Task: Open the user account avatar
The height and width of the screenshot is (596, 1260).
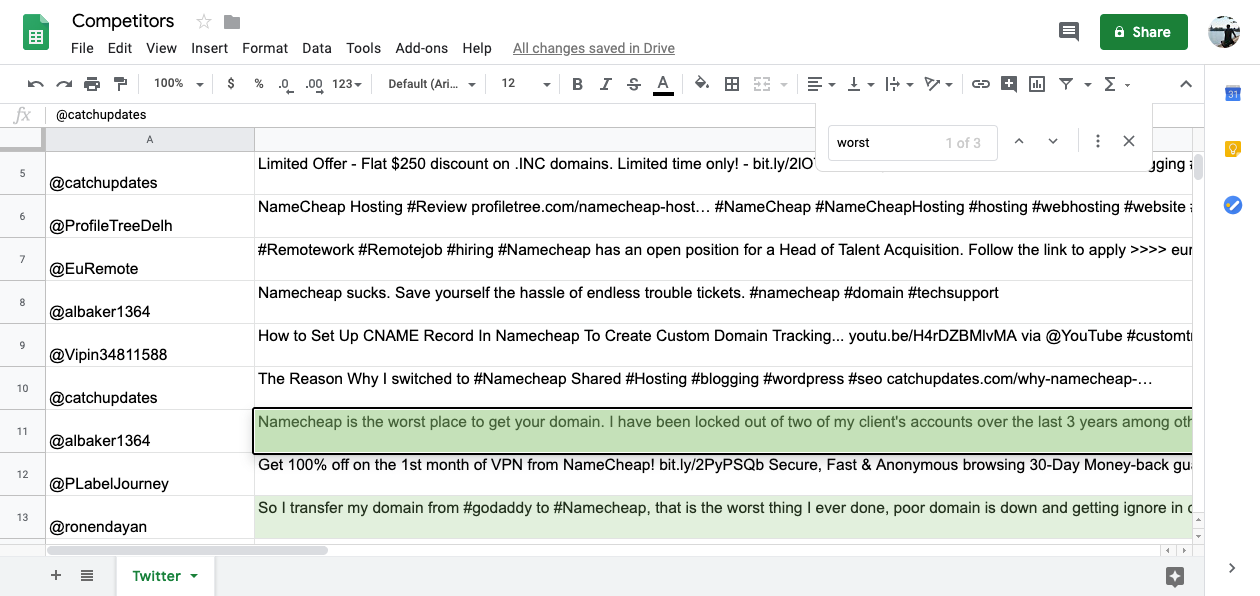Action: 1224,32
